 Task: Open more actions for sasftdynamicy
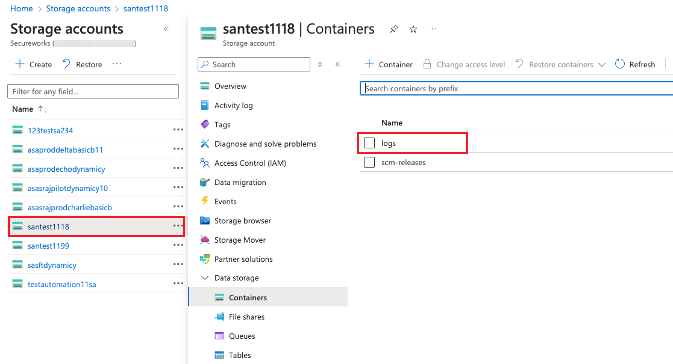point(178,264)
